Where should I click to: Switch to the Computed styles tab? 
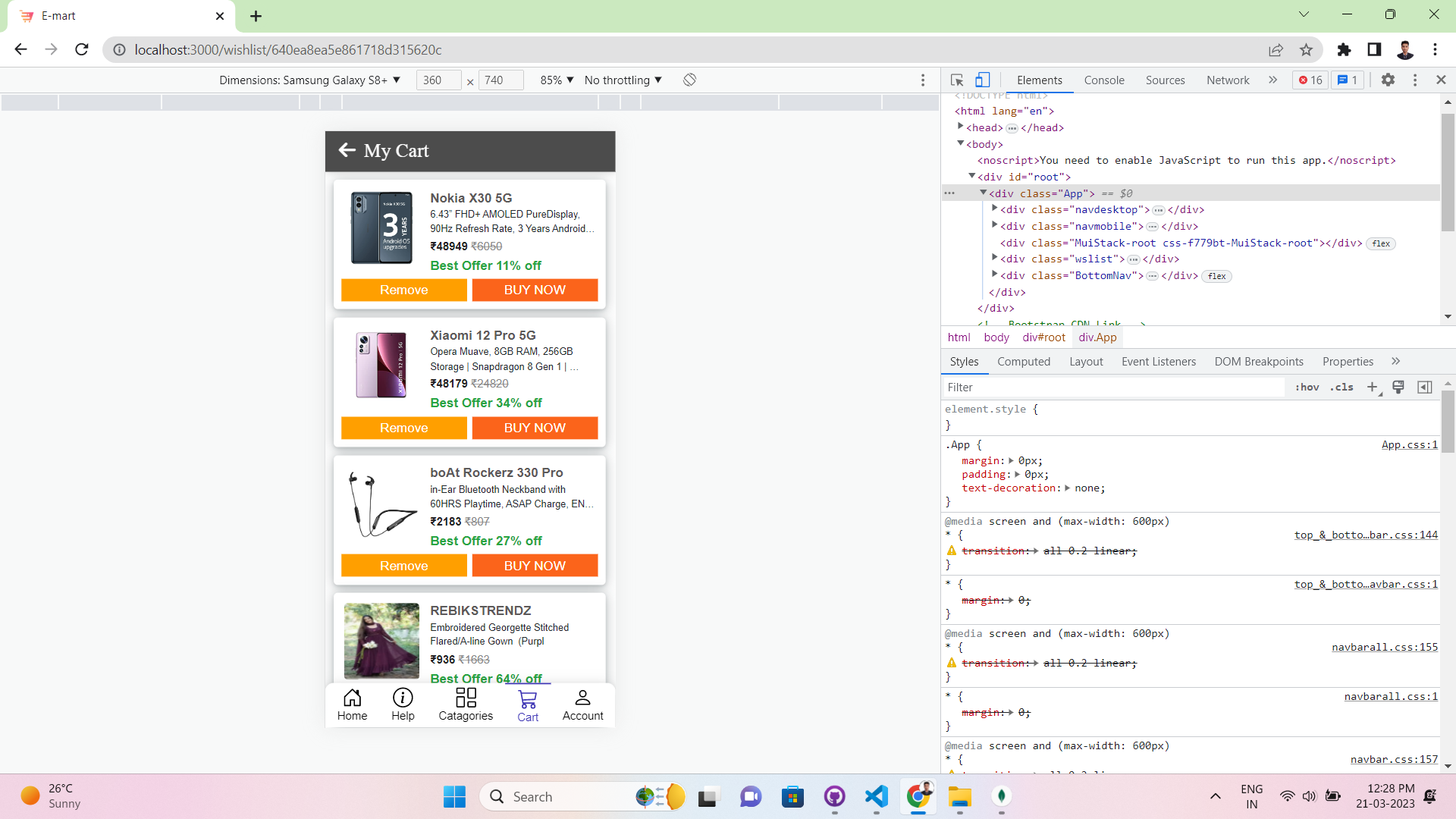tap(1024, 362)
